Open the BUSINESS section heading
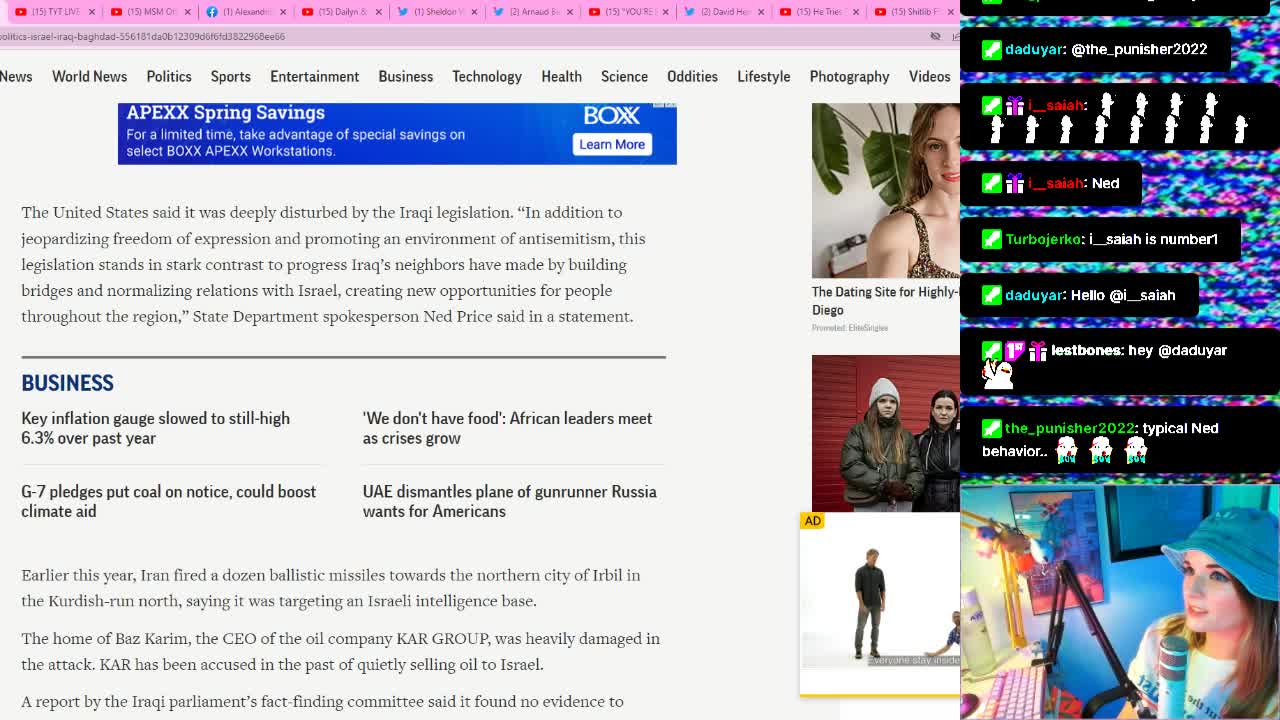The image size is (1280, 720). (x=67, y=383)
